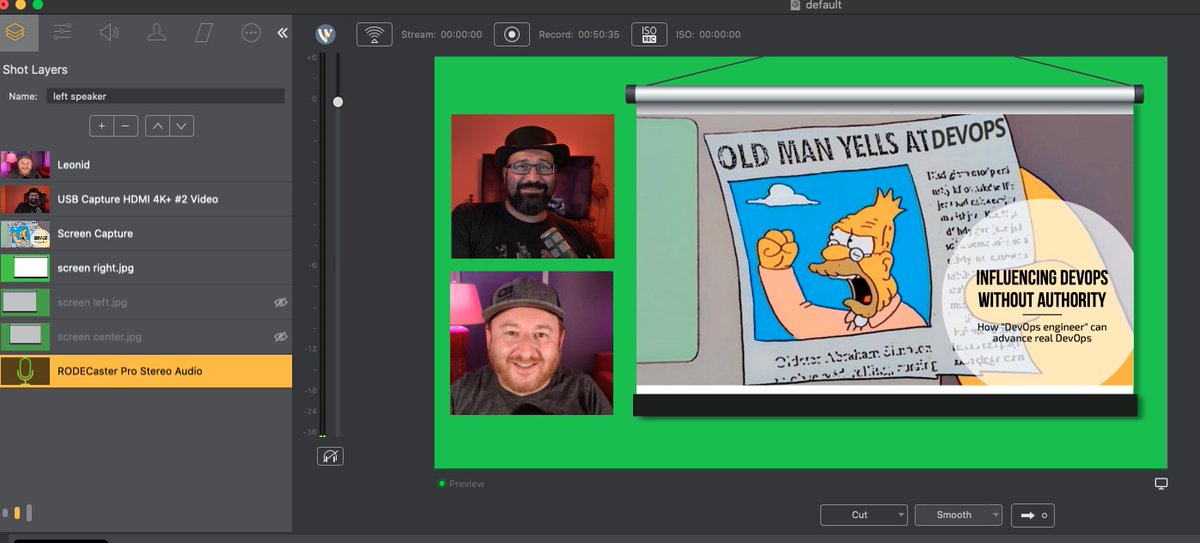Select RODECaster Pro Stereo Audio layer
Screen dimensions: 1200x543
coord(146,371)
